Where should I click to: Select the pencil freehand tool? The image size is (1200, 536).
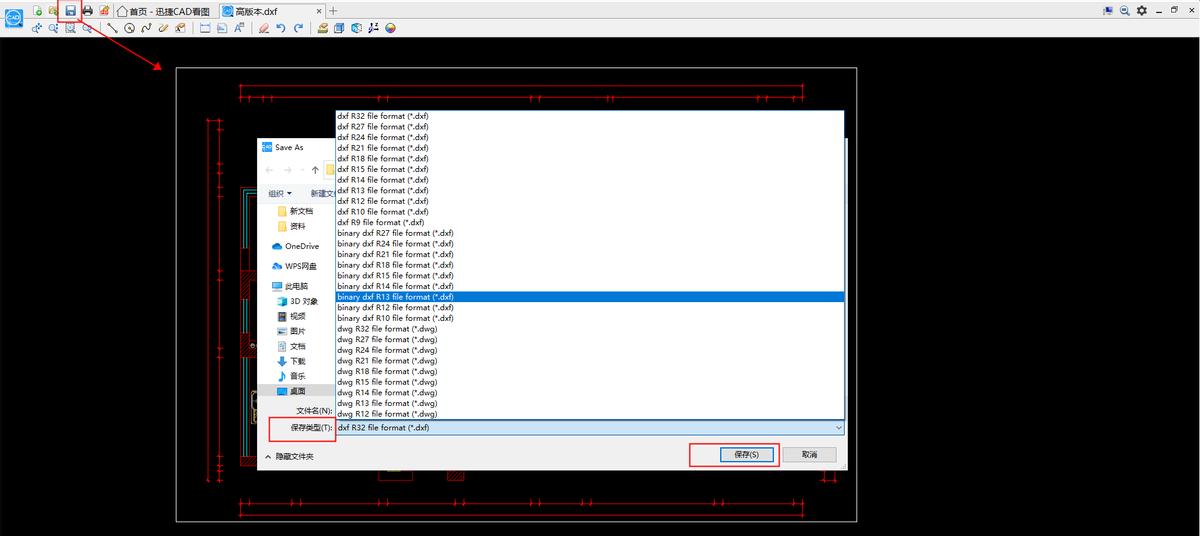pyautogui.click(x=163, y=28)
